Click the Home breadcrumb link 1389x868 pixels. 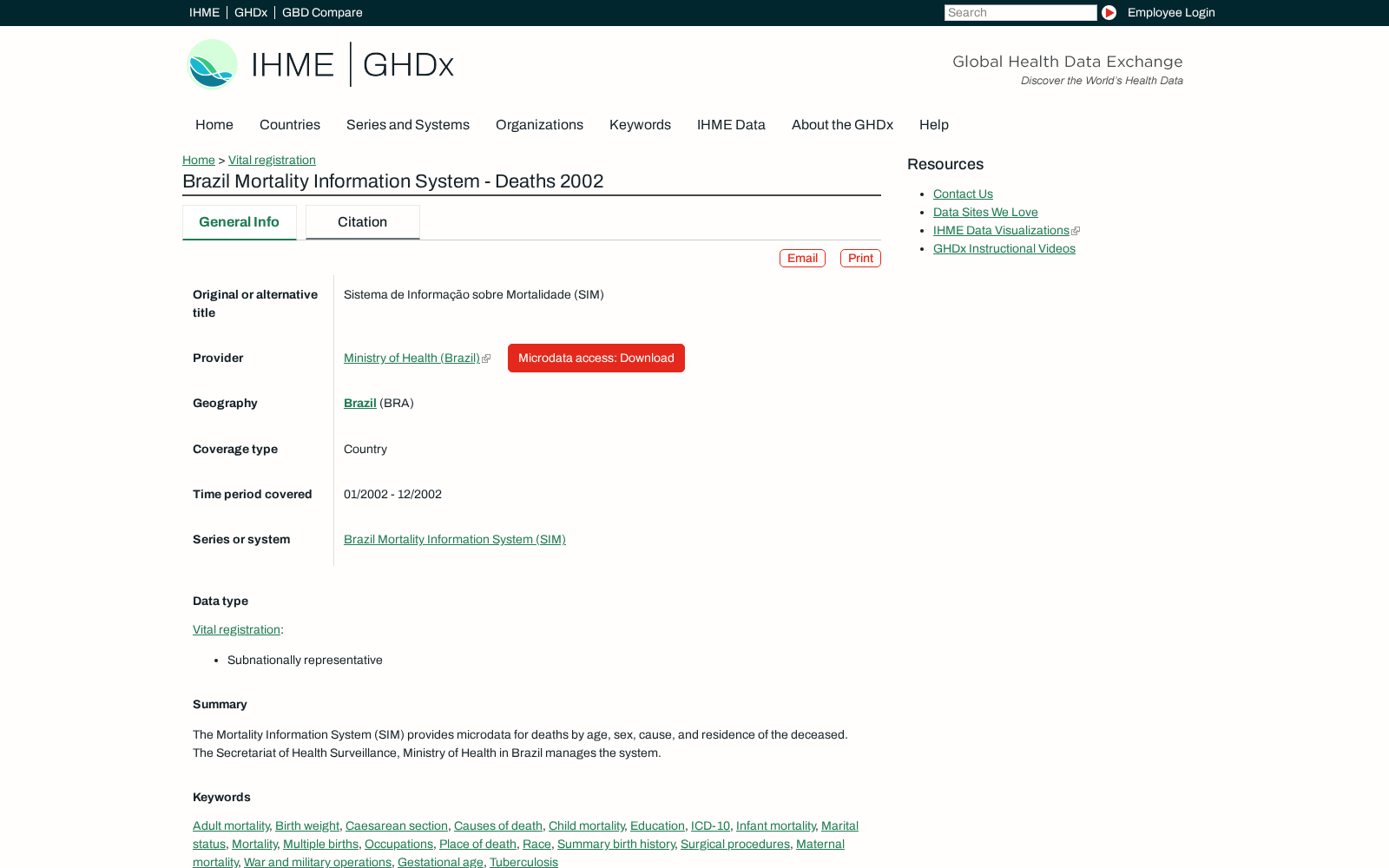(199, 160)
